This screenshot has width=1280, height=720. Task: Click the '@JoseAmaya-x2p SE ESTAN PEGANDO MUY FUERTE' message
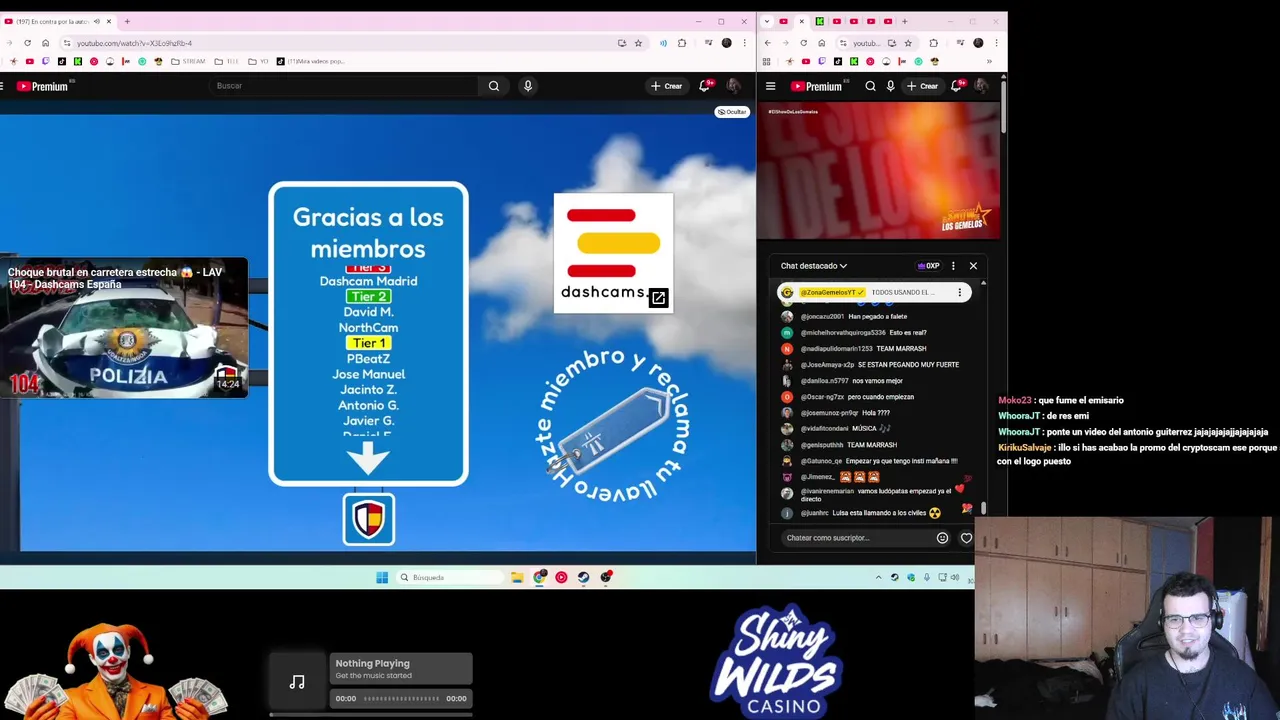pyautogui.click(x=870, y=365)
